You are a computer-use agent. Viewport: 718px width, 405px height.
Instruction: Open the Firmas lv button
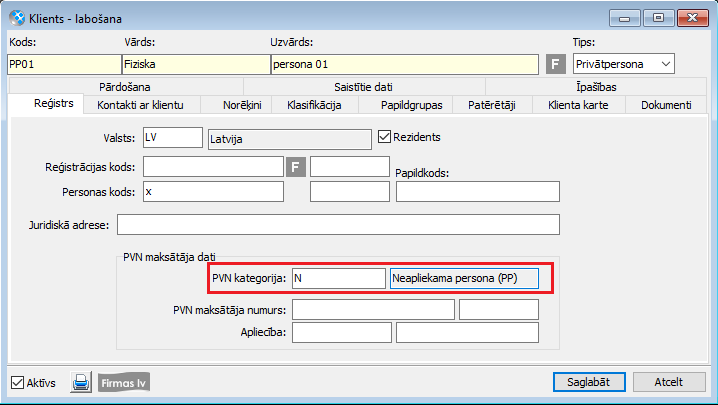[124, 383]
